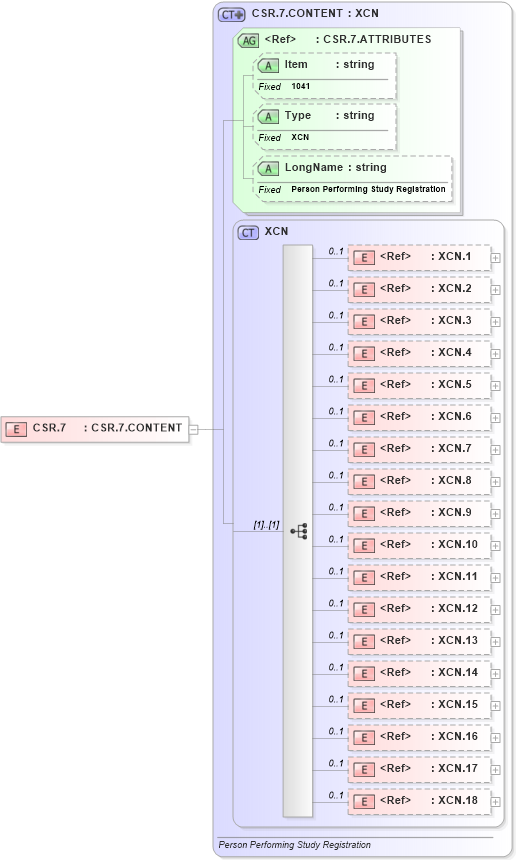Expand the XCN.2 element
Viewport: 516px width, 860px height.
[x=495, y=290]
